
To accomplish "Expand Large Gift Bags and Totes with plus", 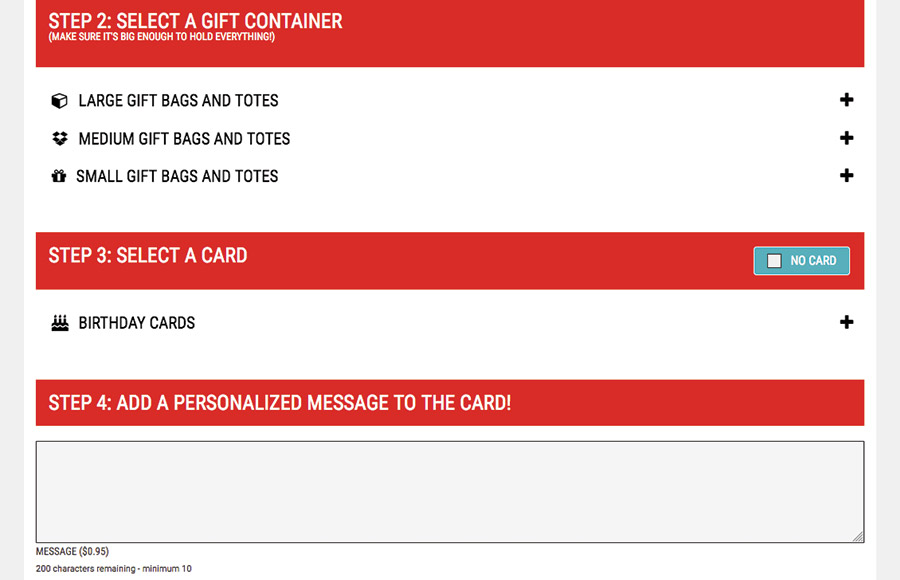I will coord(846,100).
